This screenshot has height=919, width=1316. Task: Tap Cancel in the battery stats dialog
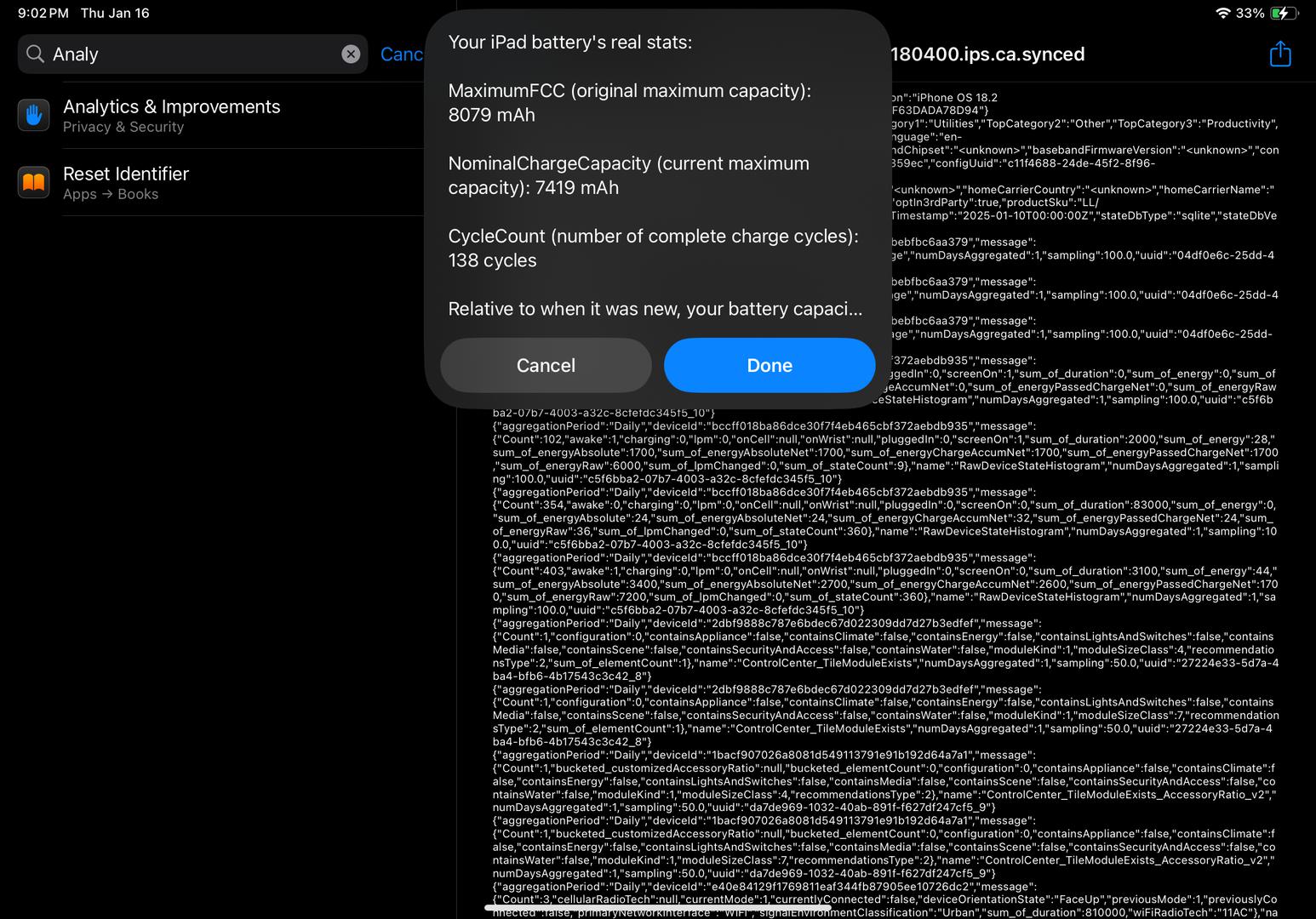(x=546, y=365)
